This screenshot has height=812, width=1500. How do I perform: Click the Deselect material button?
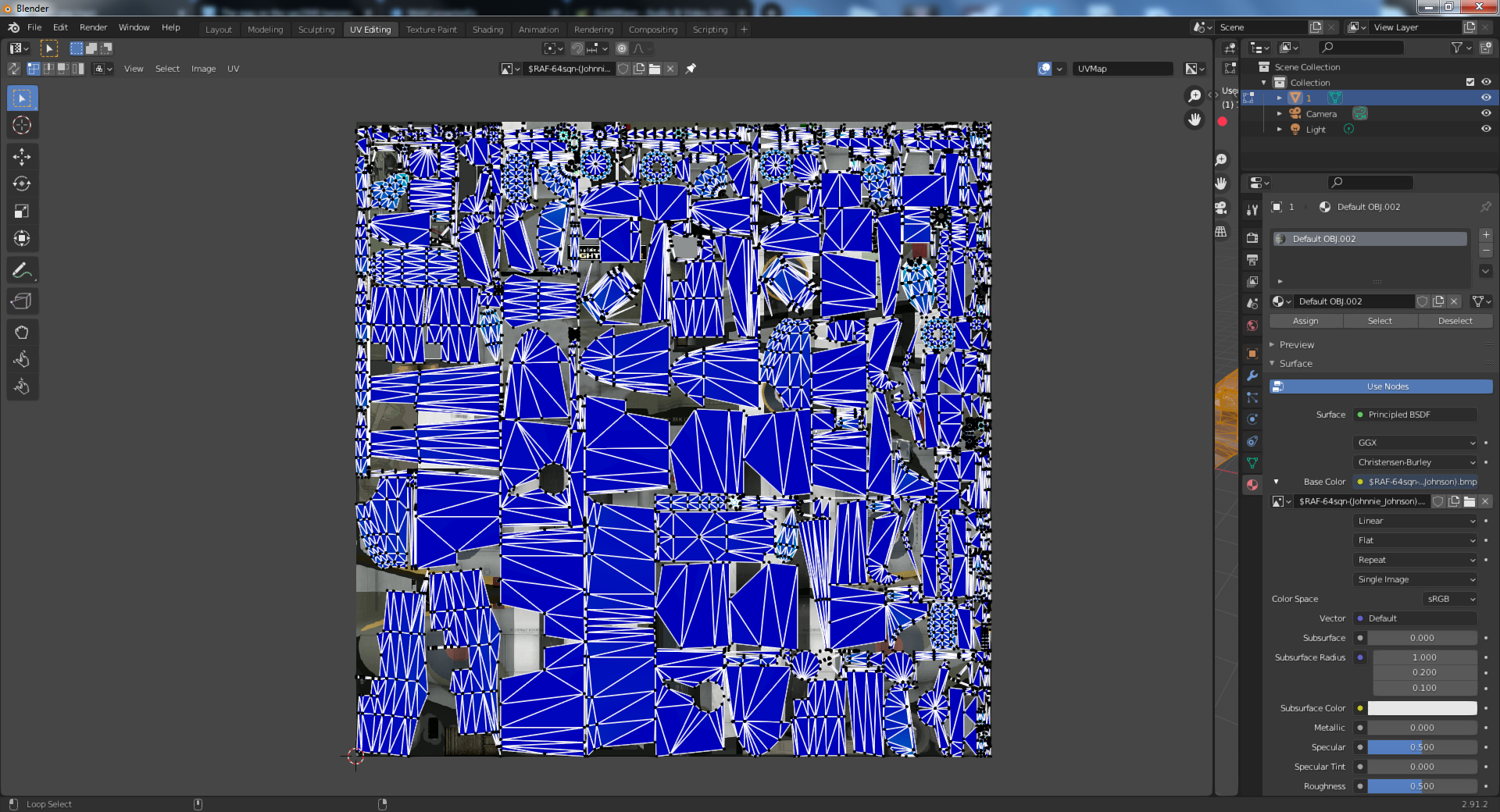point(1455,321)
